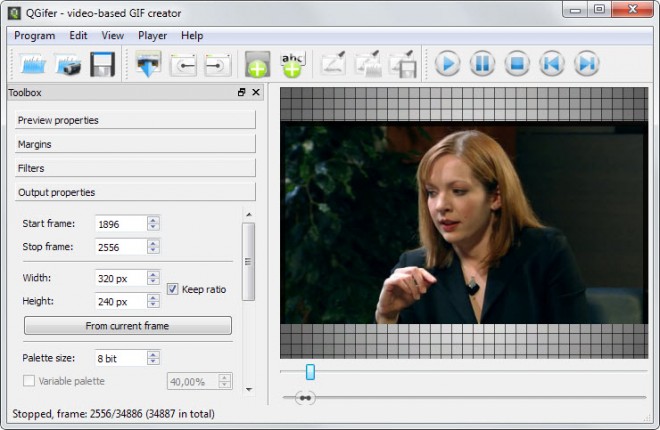Open the View menu
Screen dimensions: 660x430
pyautogui.click(x=112, y=36)
